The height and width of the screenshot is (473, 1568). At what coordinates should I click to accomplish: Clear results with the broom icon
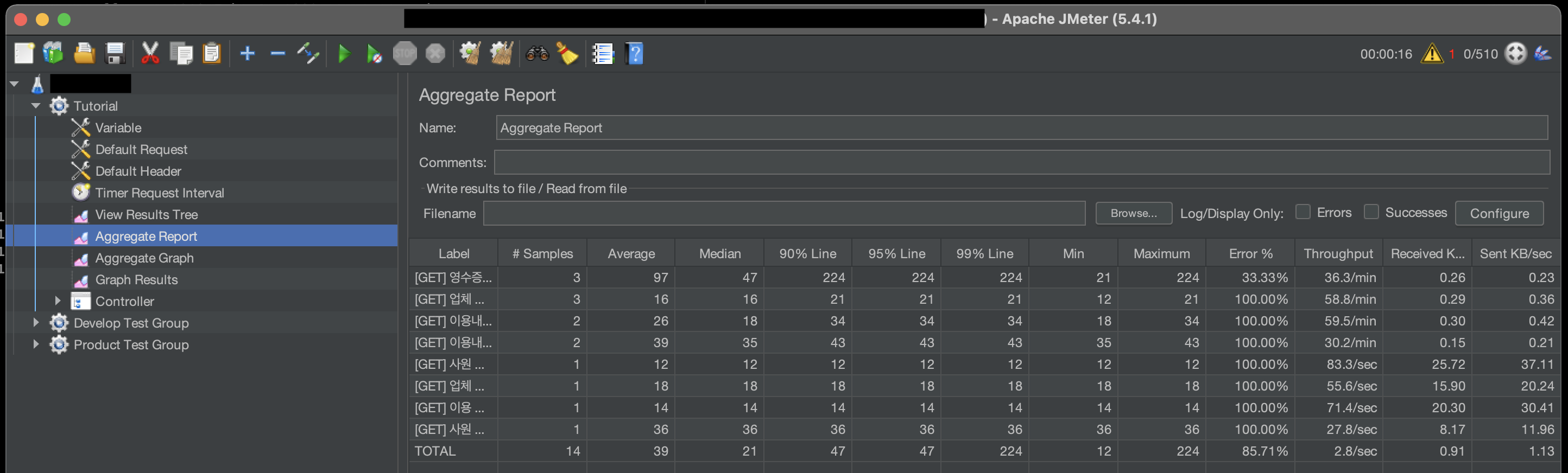coord(470,54)
